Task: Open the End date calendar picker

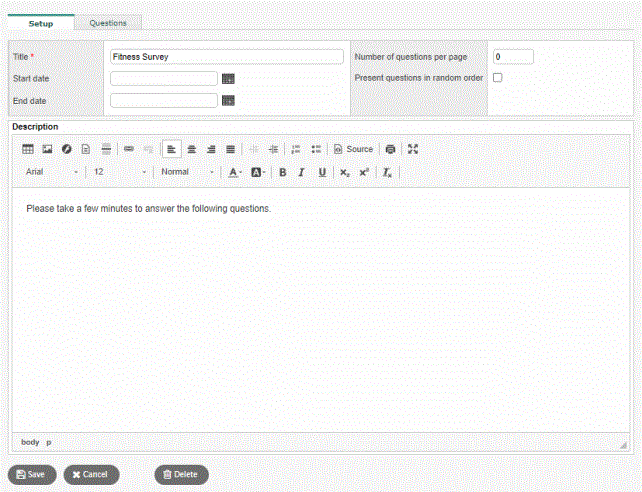Action: coord(228,100)
